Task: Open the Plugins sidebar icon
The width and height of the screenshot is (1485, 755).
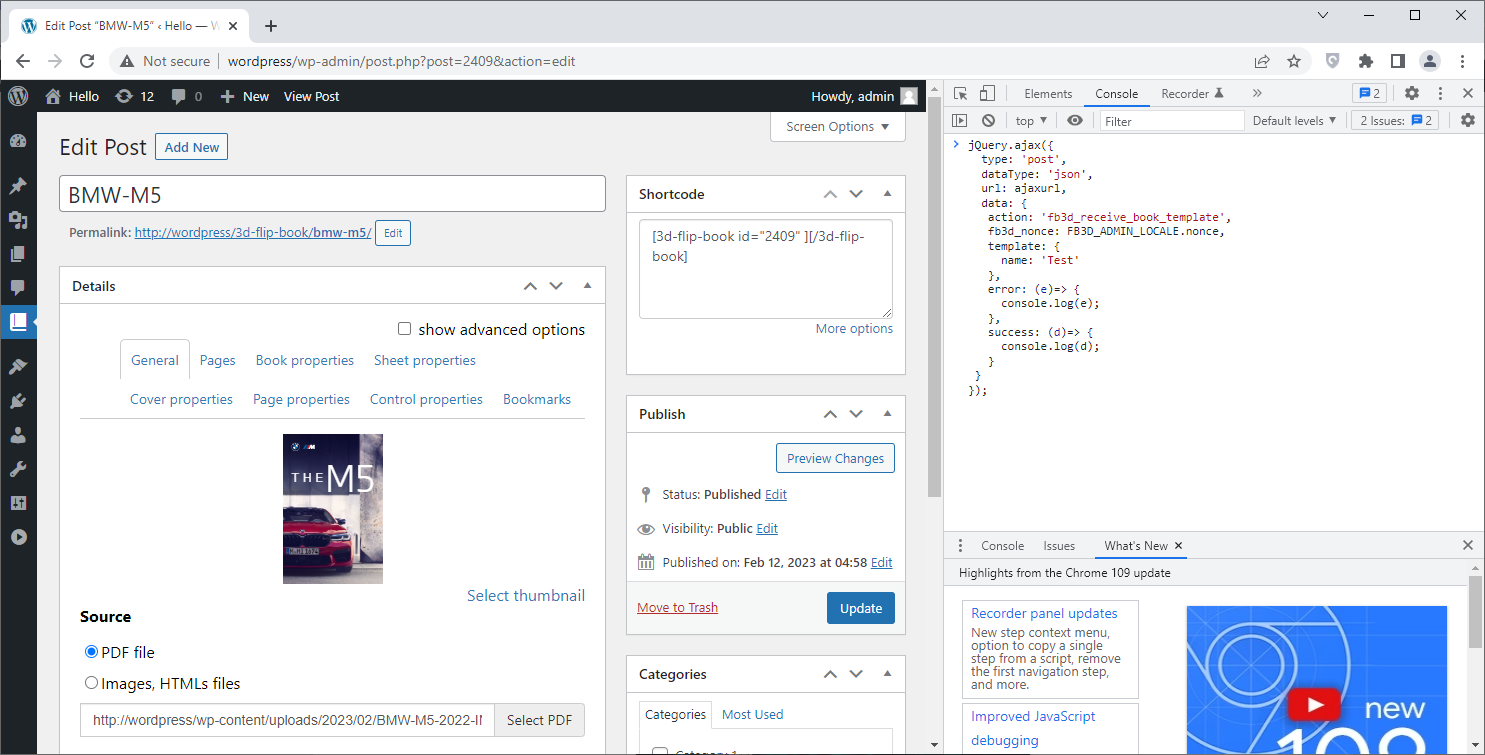Action: coord(18,401)
